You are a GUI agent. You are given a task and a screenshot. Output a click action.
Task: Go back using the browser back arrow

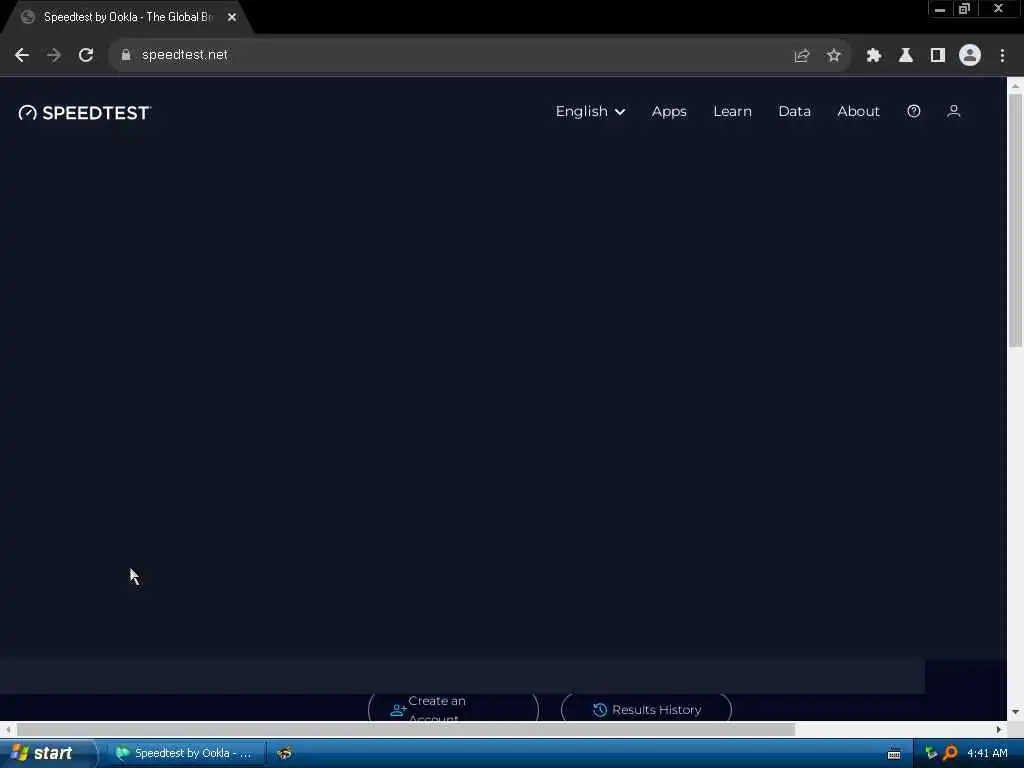pos(22,56)
